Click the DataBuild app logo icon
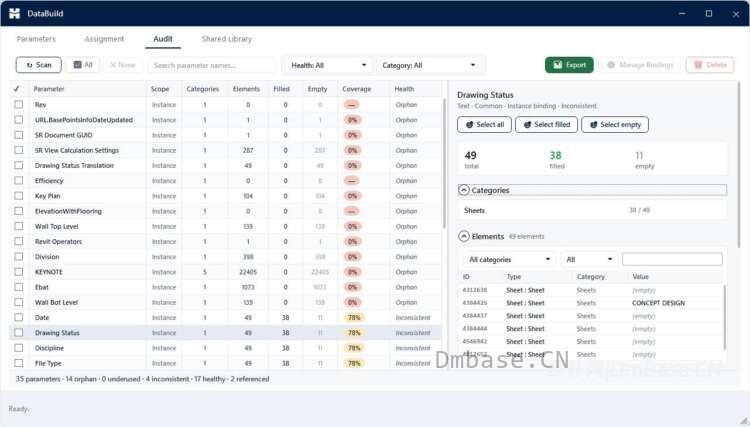The width and height of the screenshot is (750, 427). pyautogui.click(x=14, y=13)
